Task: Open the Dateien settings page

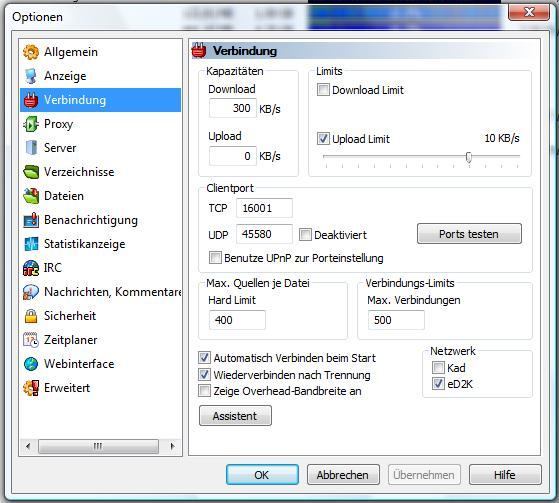Action: [101, 196]
